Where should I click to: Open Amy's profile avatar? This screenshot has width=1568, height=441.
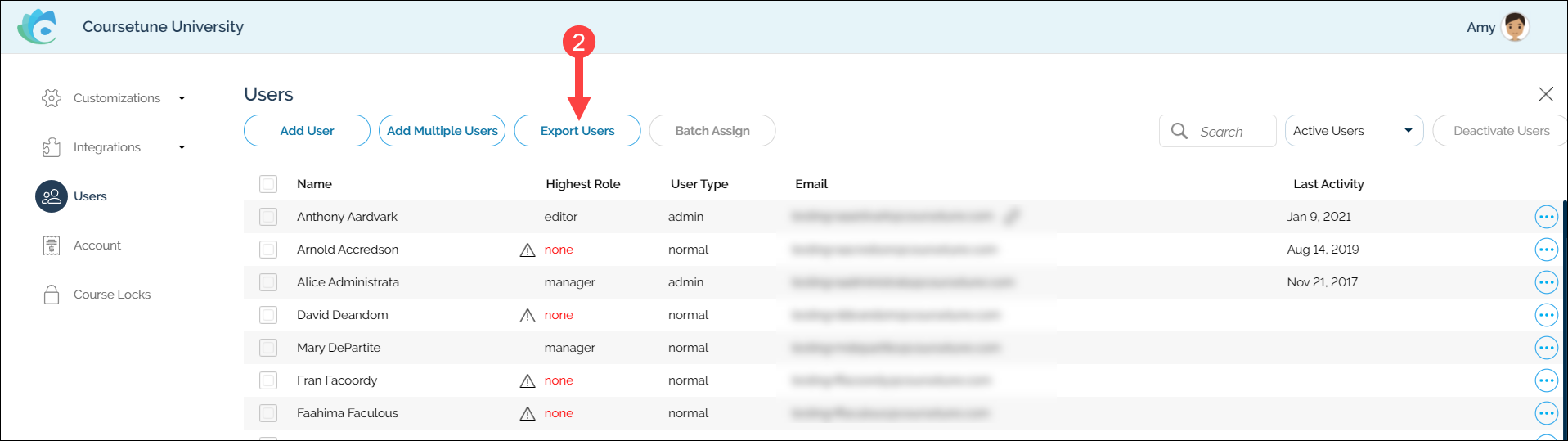tap(1514, 27)
